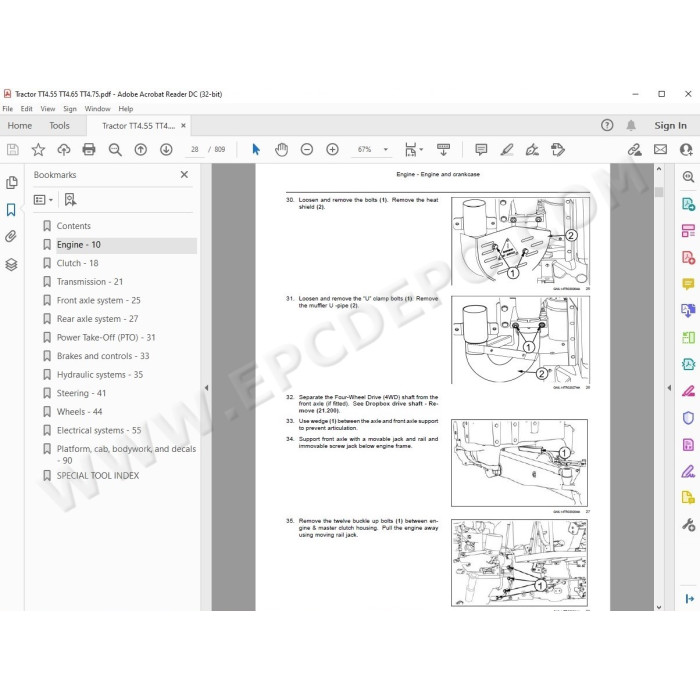Open SPECIAL TOOL INDEX bookmark

98,476
